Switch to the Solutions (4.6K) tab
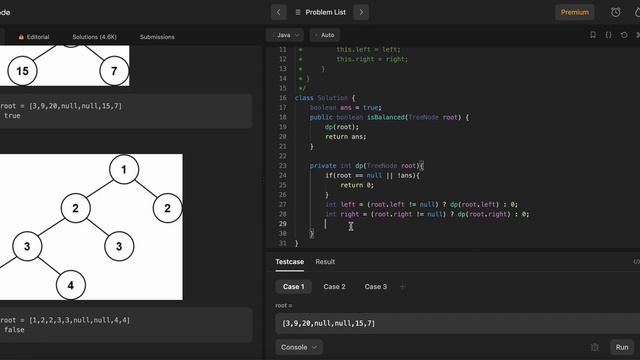This screenshot has height=360, width=640. click(x=94, y=37)
